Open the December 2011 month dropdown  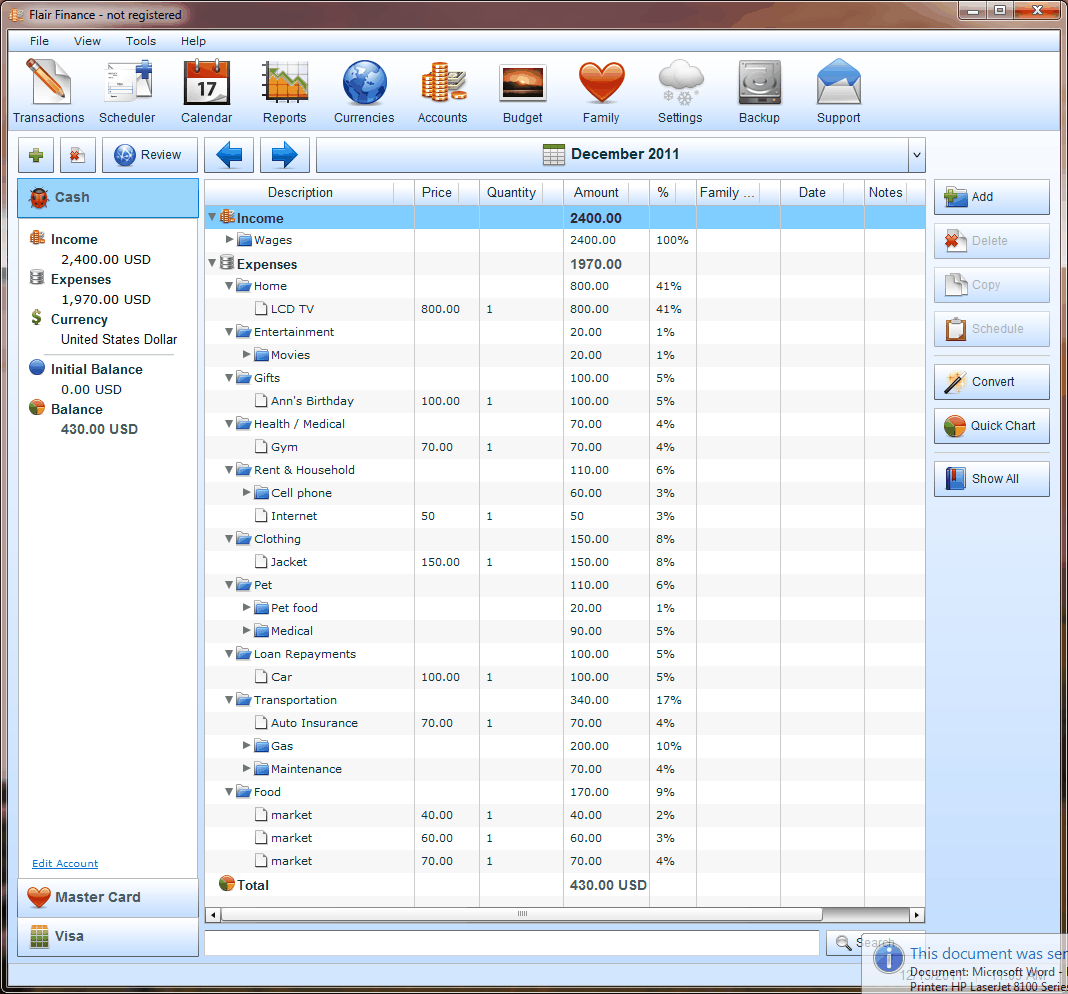pos(916,155)
